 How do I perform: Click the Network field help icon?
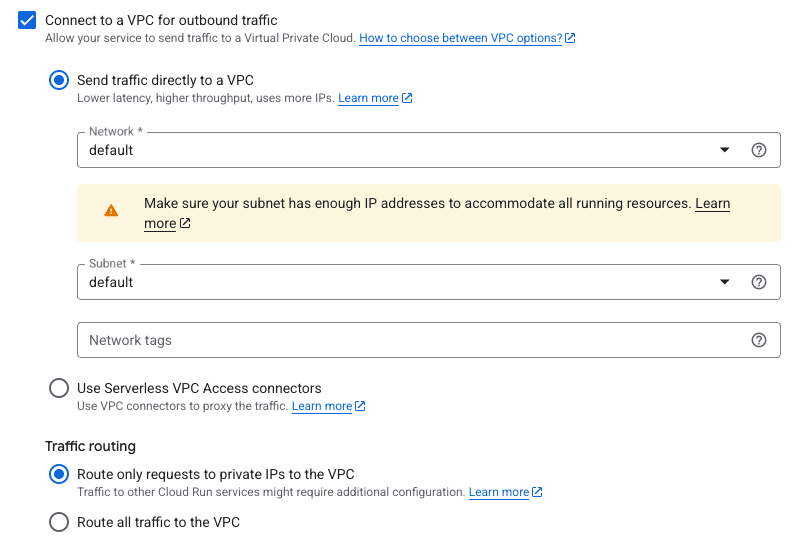(x=759, y=150)
